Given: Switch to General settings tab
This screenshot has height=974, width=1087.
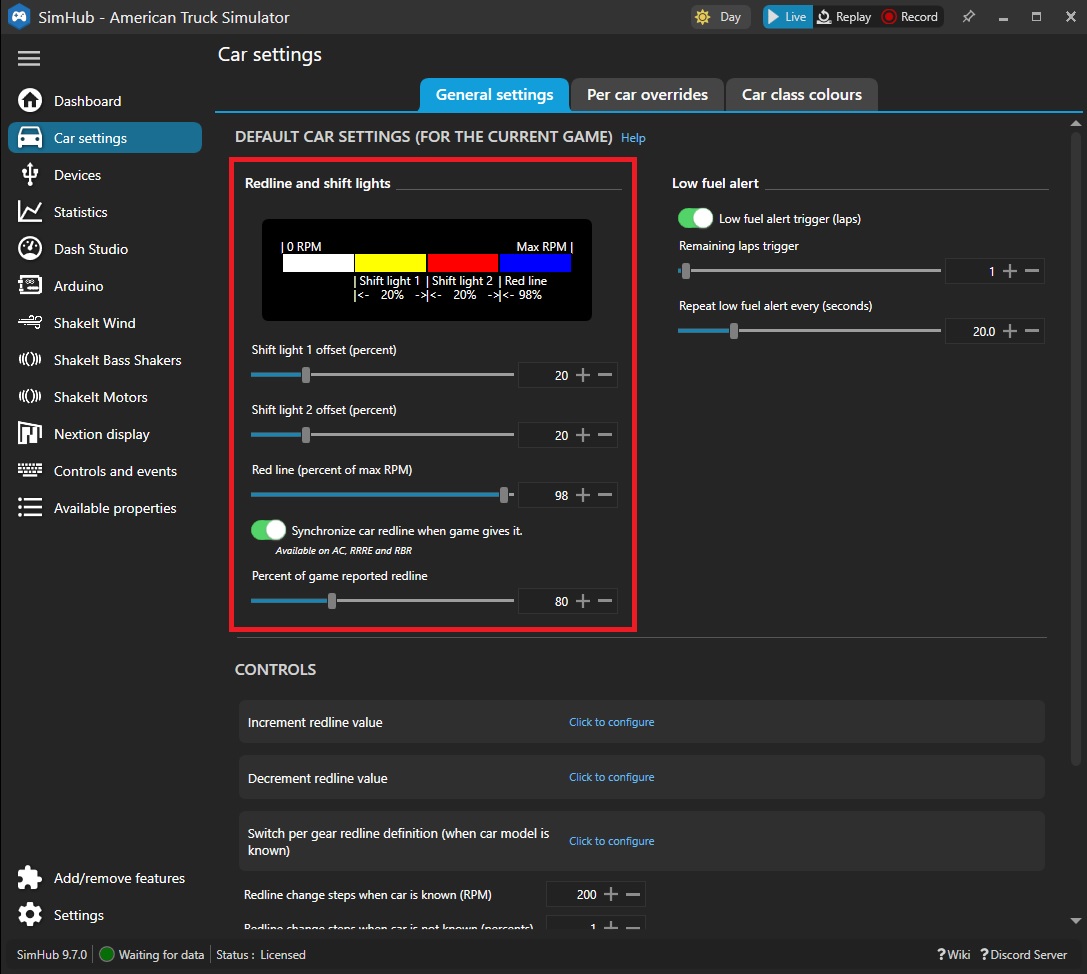Looking at the screenshot, I should point(494,94).
